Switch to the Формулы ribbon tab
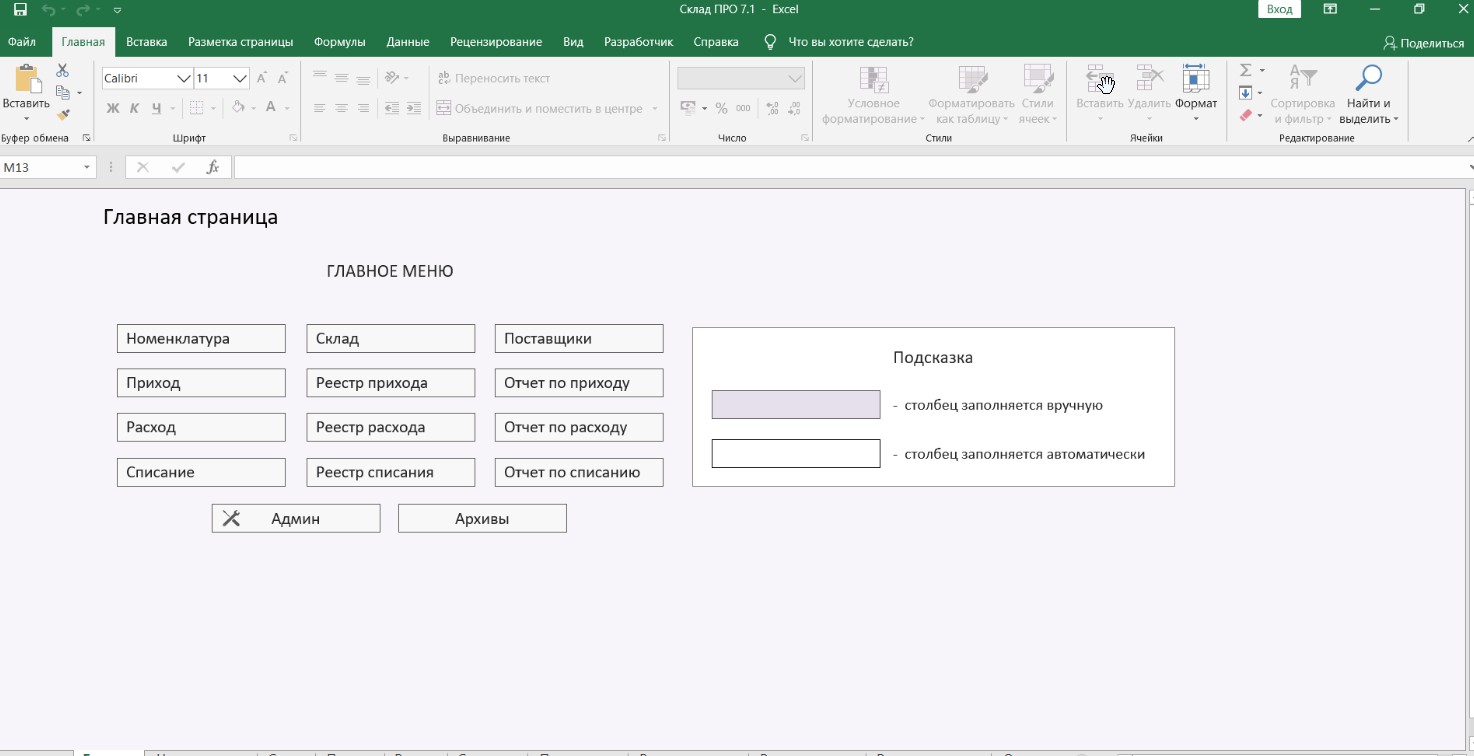This screenshot has width=1474, height=756. 339,42
